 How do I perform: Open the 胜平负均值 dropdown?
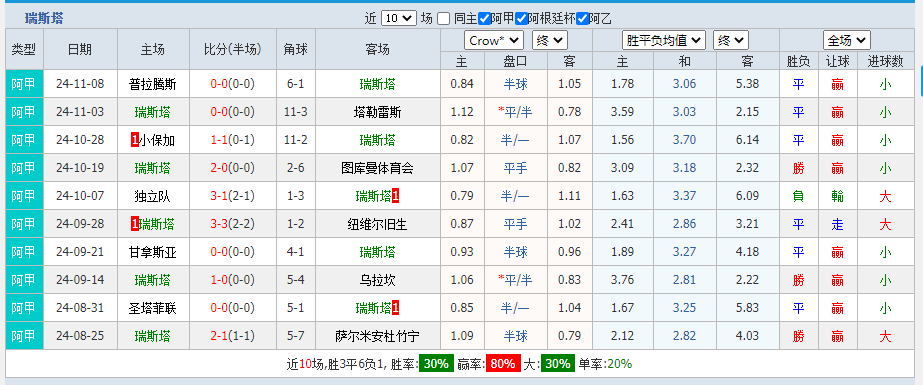coord(664,41)
